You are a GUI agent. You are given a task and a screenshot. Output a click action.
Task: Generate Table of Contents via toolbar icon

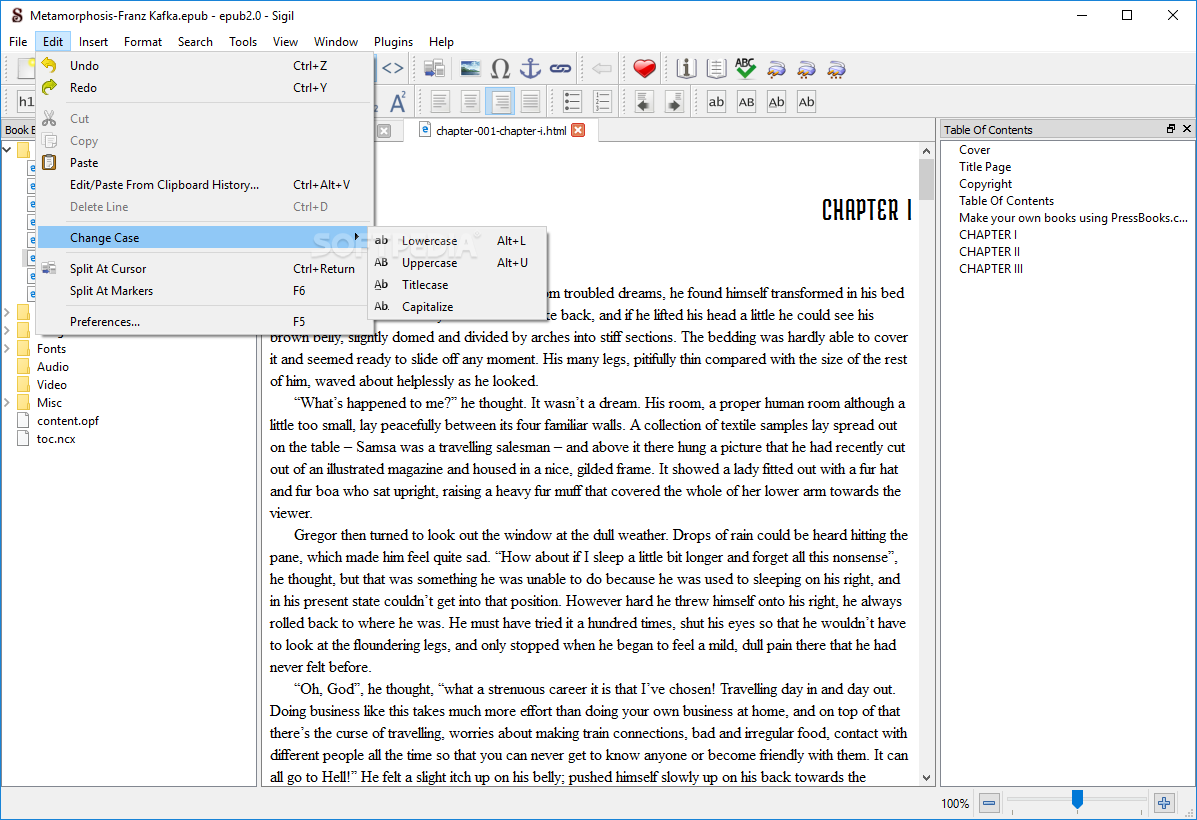pos(715,69)
